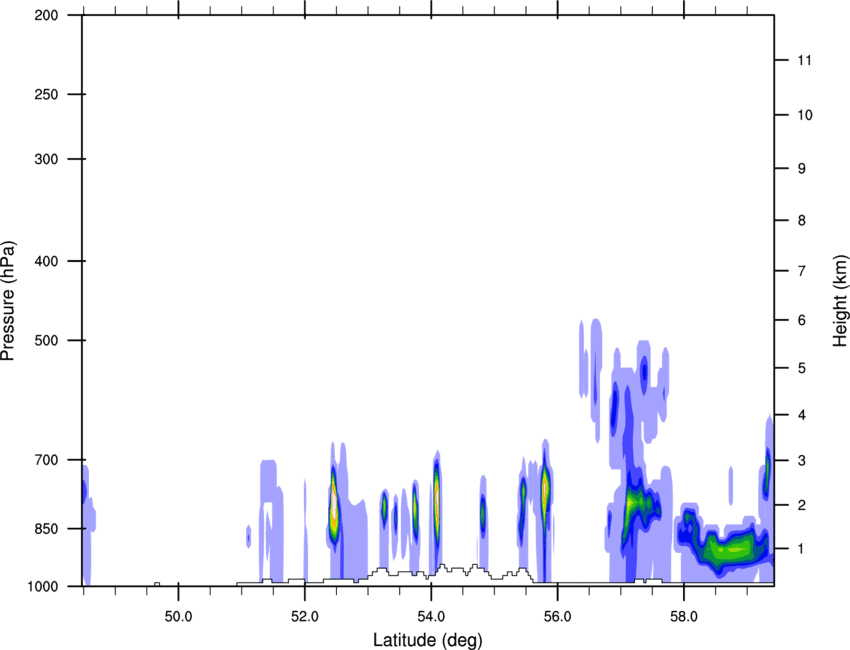Select the 850 pressure tick label

(x=47, y=529)
